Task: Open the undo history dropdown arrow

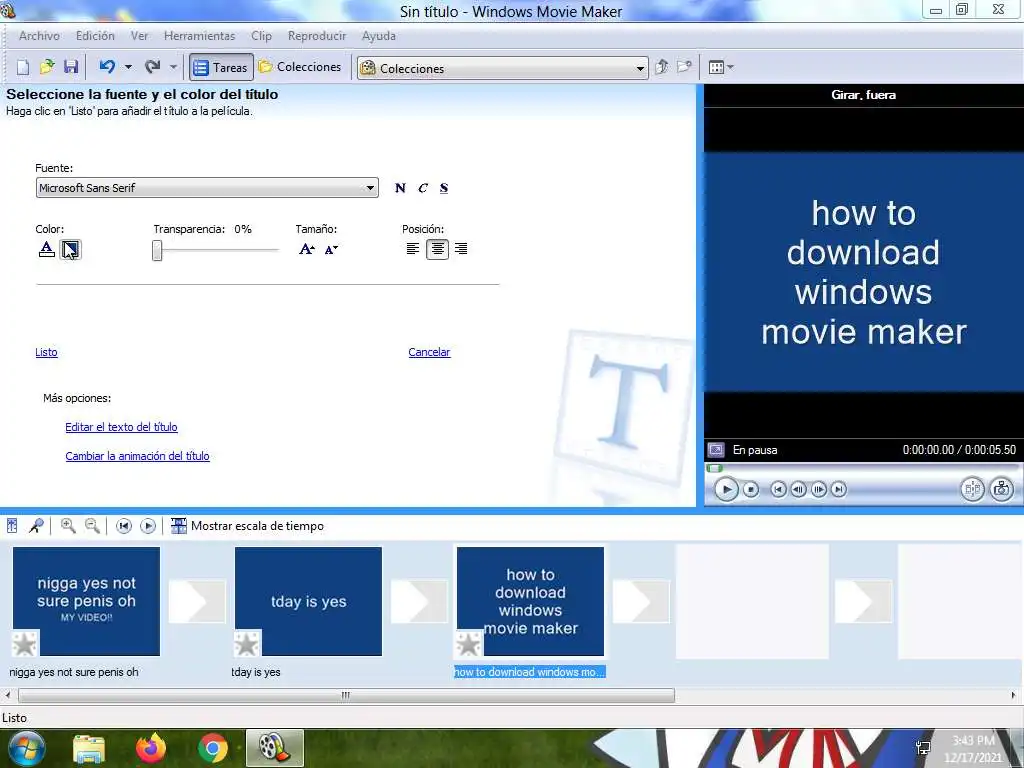Action: tap(128, 67)
